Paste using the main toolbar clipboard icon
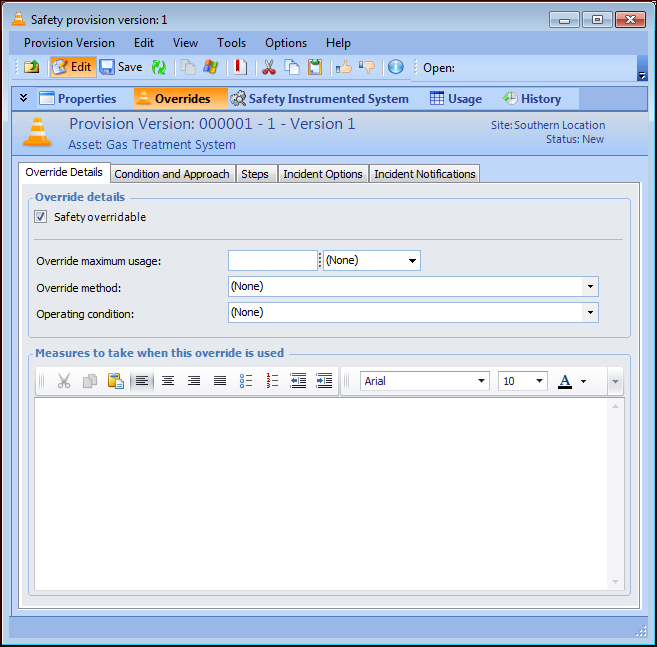657x647 pixels. pyautogui.click(x=315, y=67)
